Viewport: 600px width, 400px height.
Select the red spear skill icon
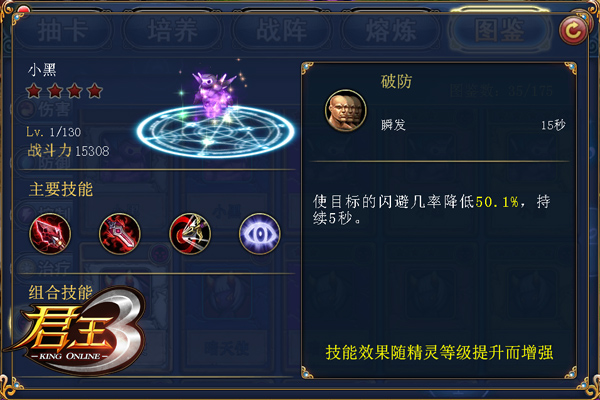click(x=50, y=234)
